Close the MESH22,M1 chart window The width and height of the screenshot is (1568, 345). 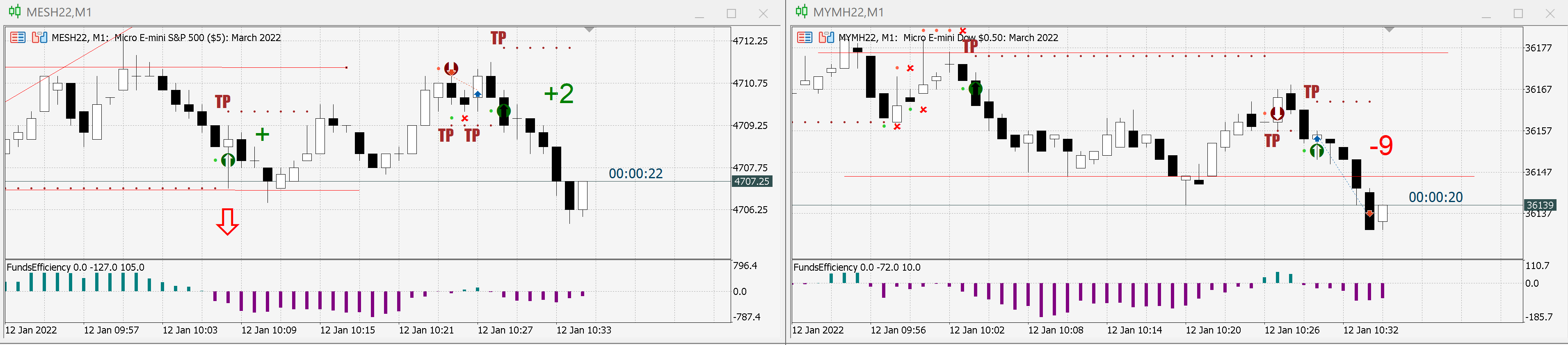click(x=763, y=14)
